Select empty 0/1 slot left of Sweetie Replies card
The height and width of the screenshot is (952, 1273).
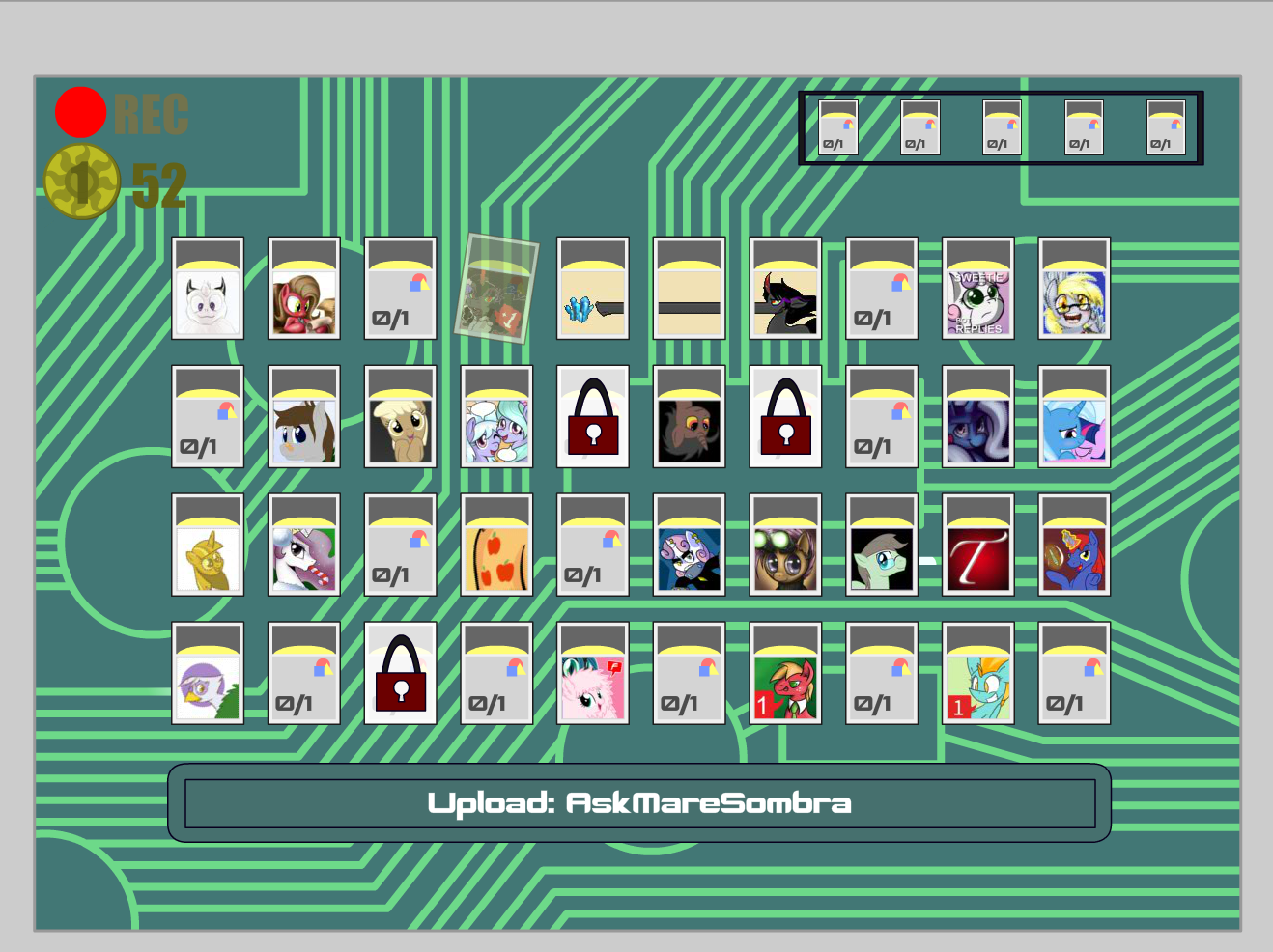pyautogui.click(x=882, y=288)
